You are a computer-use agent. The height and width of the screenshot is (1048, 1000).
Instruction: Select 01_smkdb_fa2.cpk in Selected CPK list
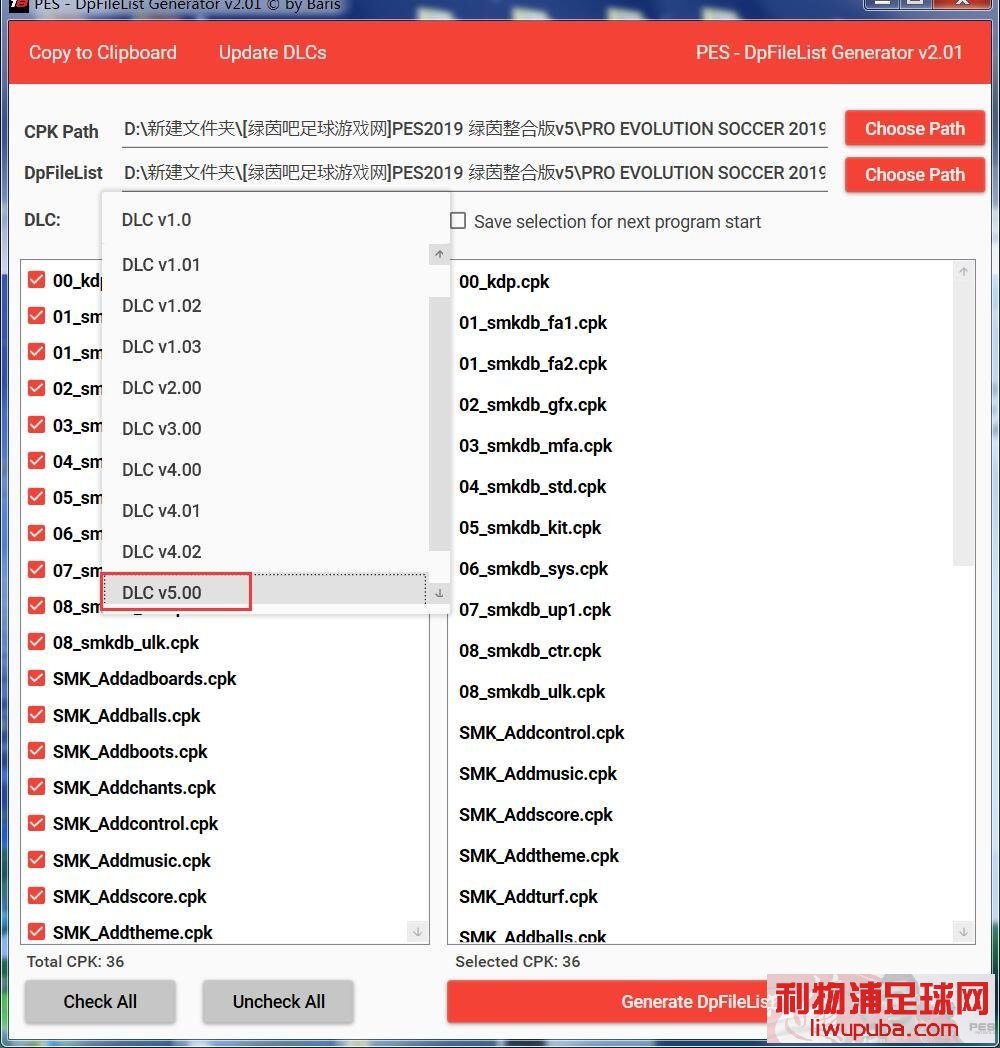[x=533, y=364]
